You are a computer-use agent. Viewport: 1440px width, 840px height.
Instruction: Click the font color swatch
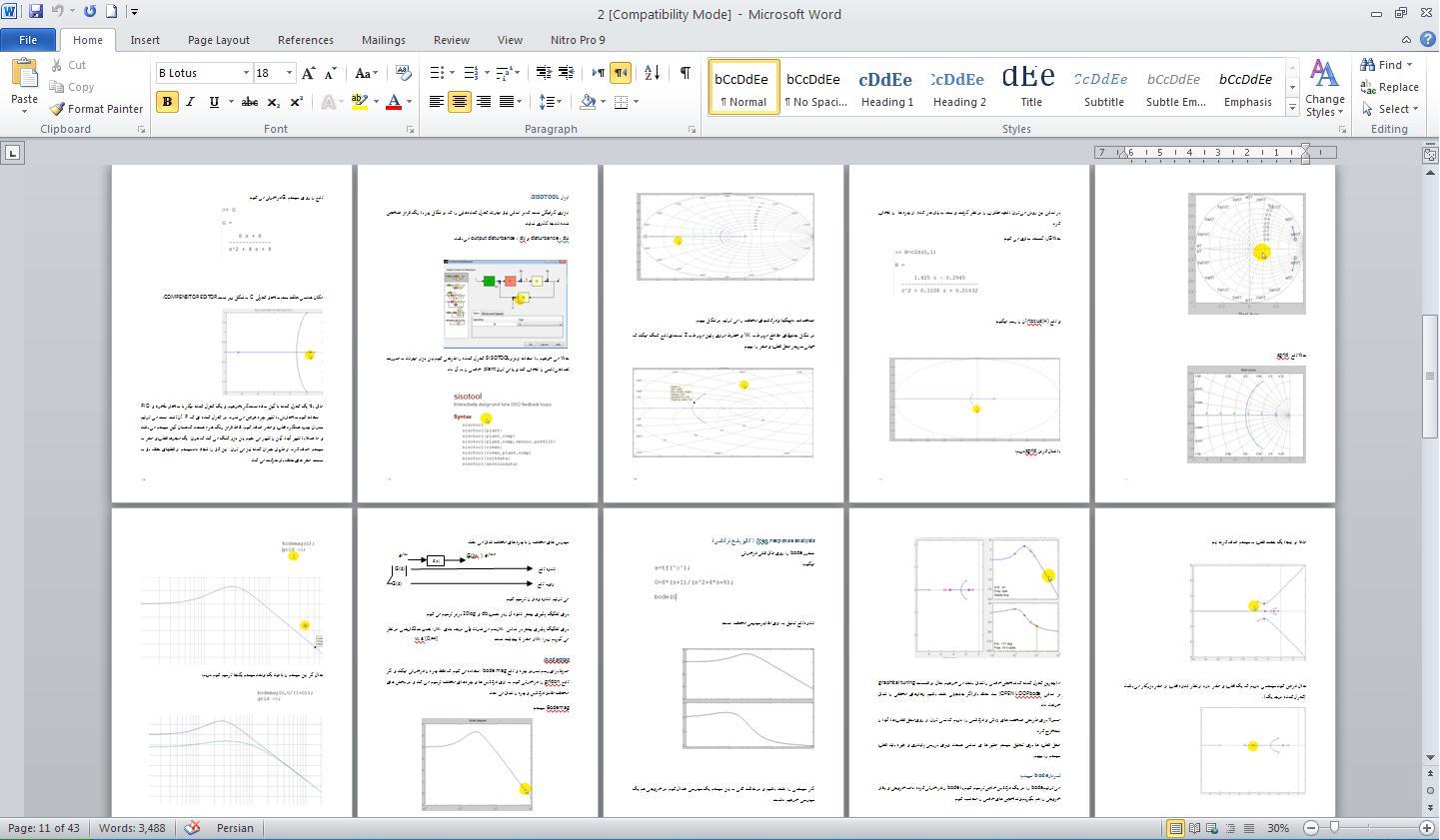tap(394, 102)
